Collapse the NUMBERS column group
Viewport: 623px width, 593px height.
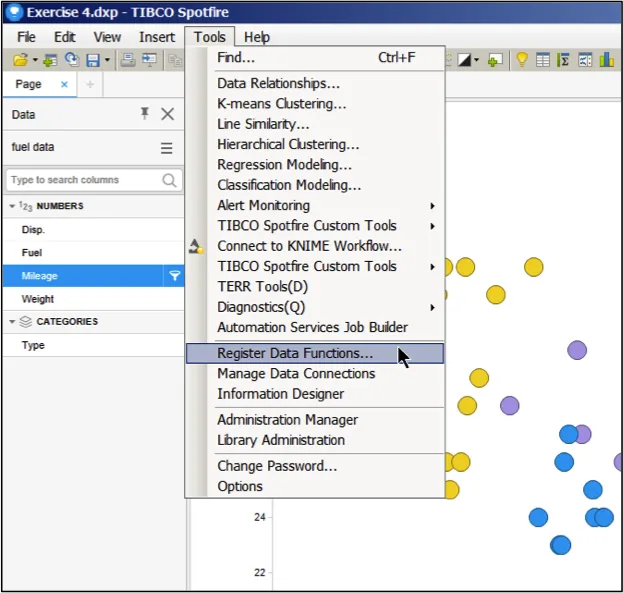(x=12, y=206)
